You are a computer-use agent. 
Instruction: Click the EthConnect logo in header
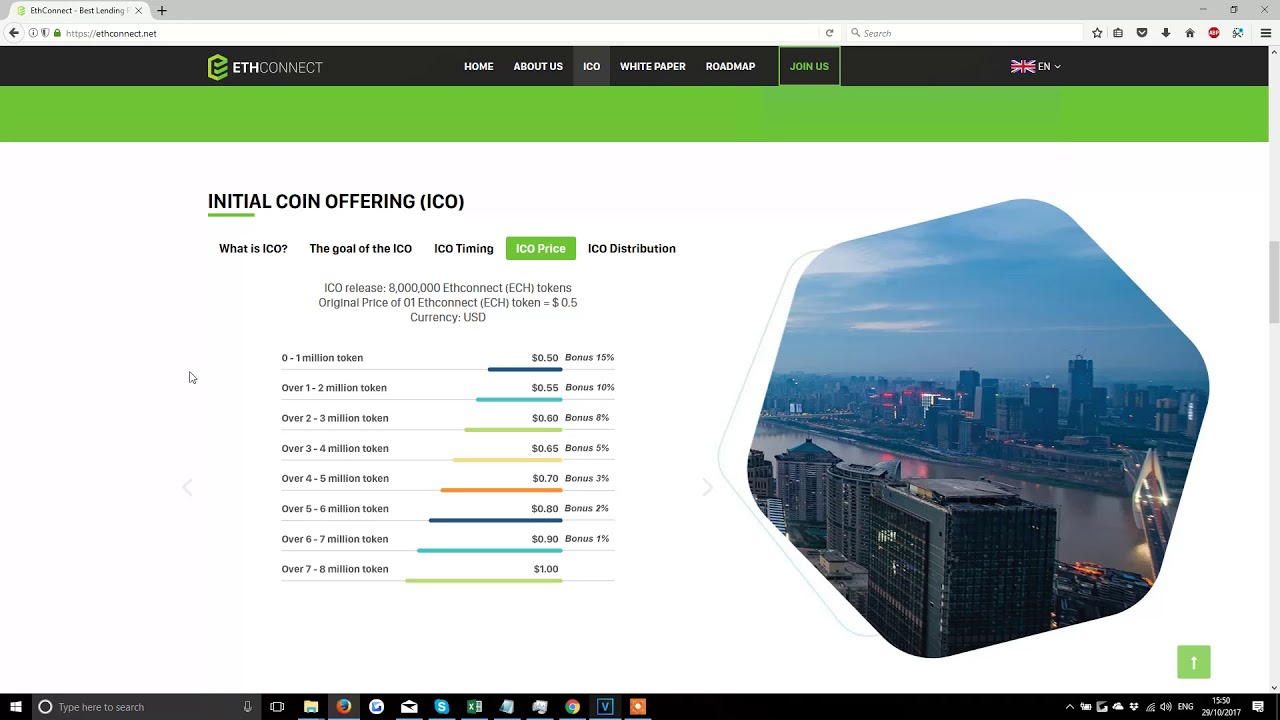[265, 67]
